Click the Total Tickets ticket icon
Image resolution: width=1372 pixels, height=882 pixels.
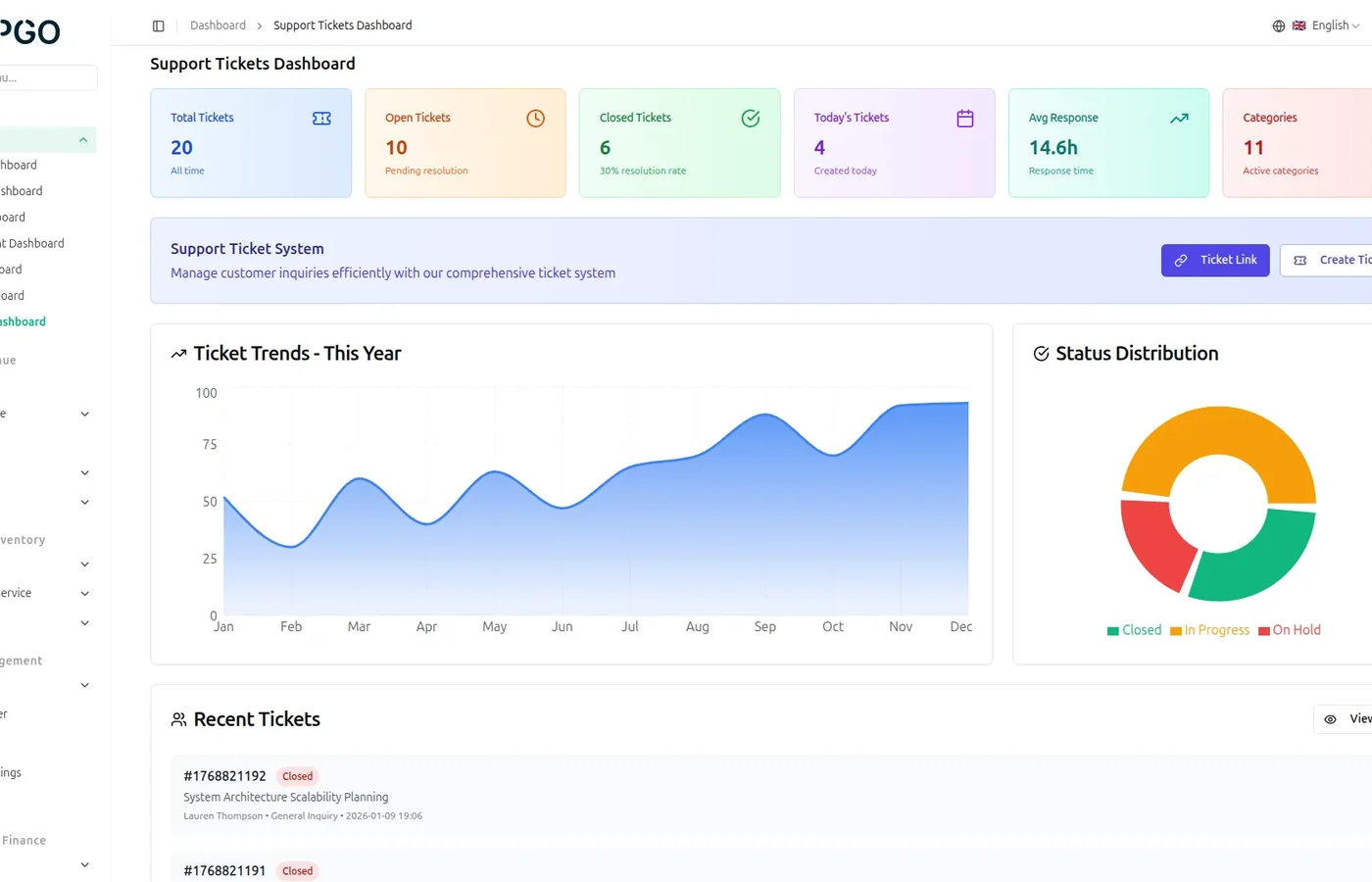coord(321,119)
